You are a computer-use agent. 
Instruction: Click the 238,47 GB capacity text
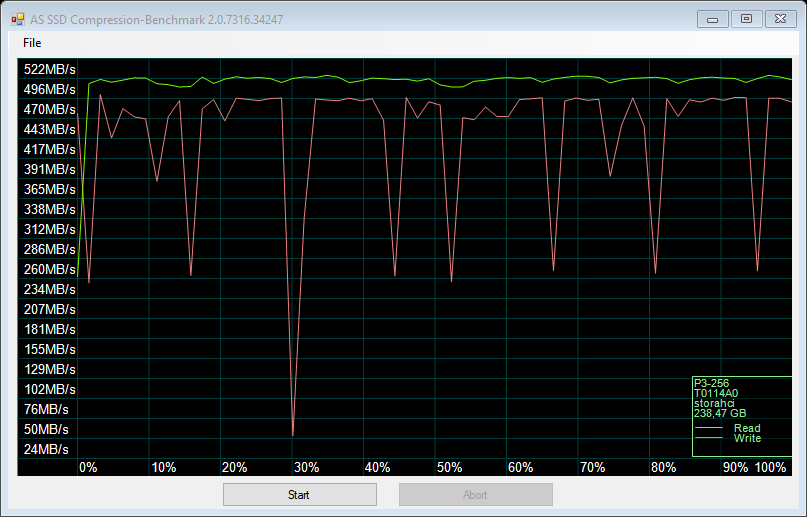pos(719,413)
